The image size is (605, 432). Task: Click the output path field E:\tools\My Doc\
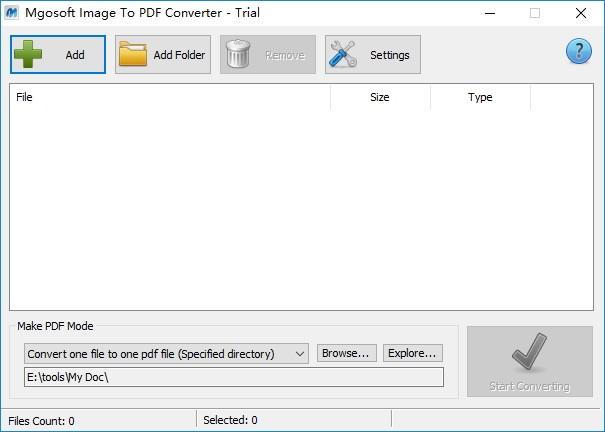tap(234, 377)
